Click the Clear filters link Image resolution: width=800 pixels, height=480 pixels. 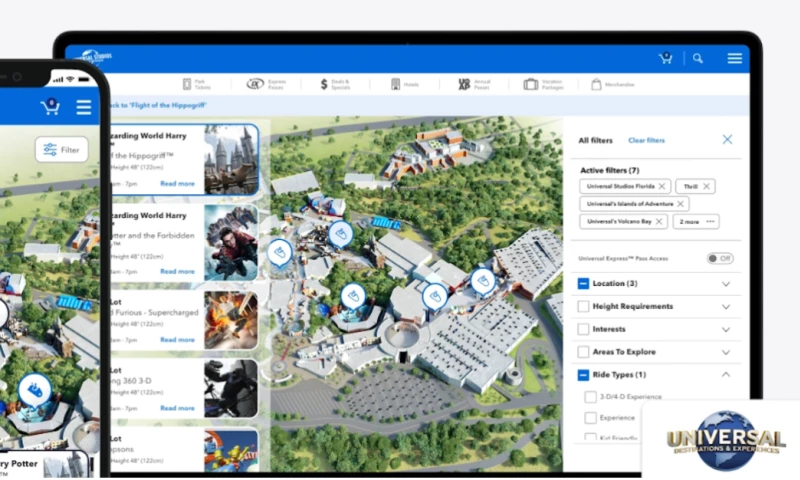tap(646, 140)
